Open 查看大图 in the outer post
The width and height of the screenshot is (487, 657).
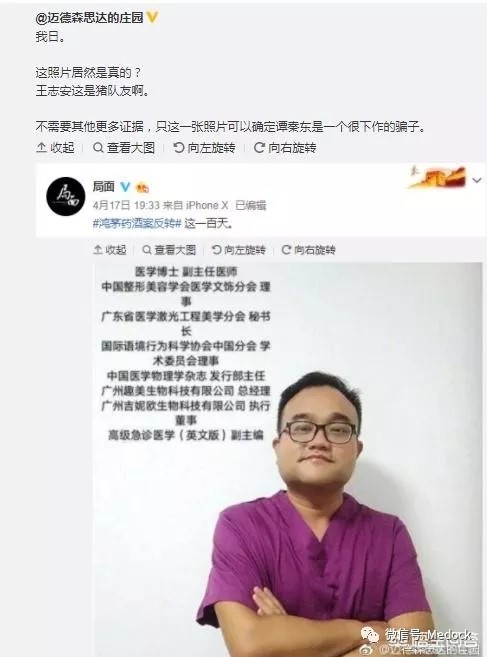pyautogui.click(x=124, y=147)
